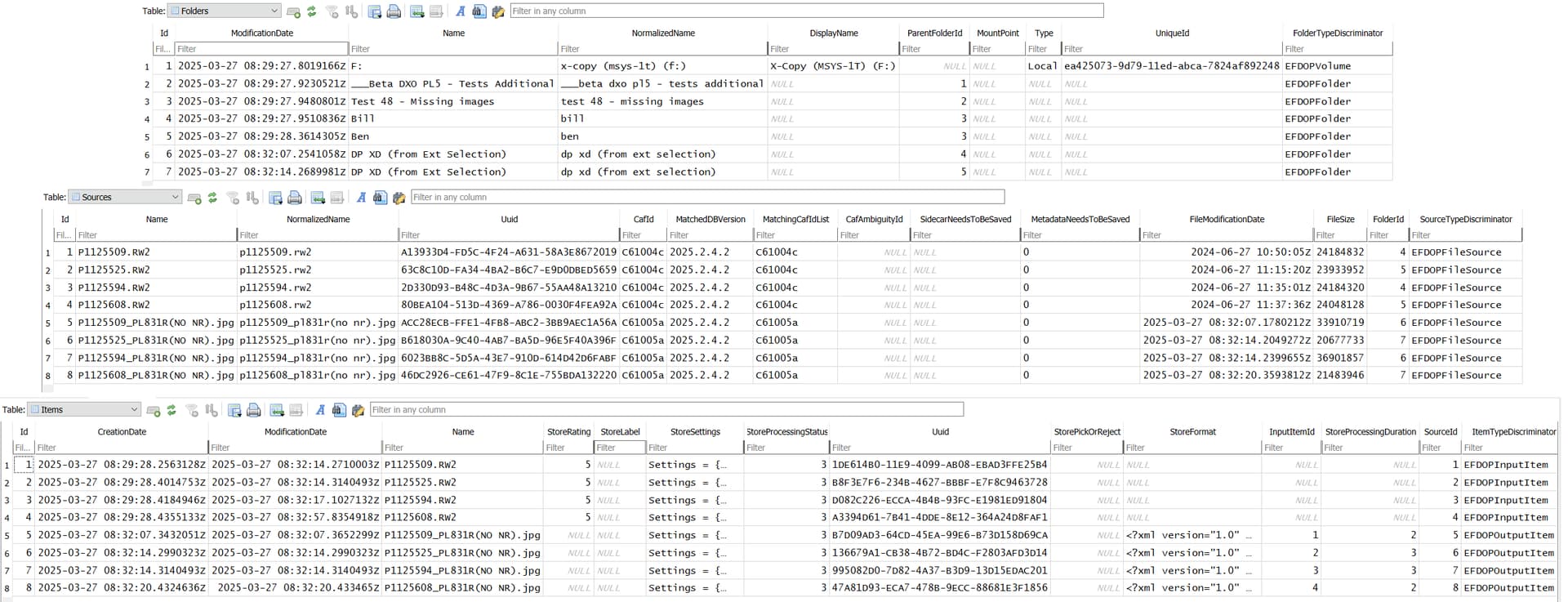Select the first 'EFDOPOutputItem' cell in Items
Viewport: 1568px width, 602px height.
tap(1508, 536)
